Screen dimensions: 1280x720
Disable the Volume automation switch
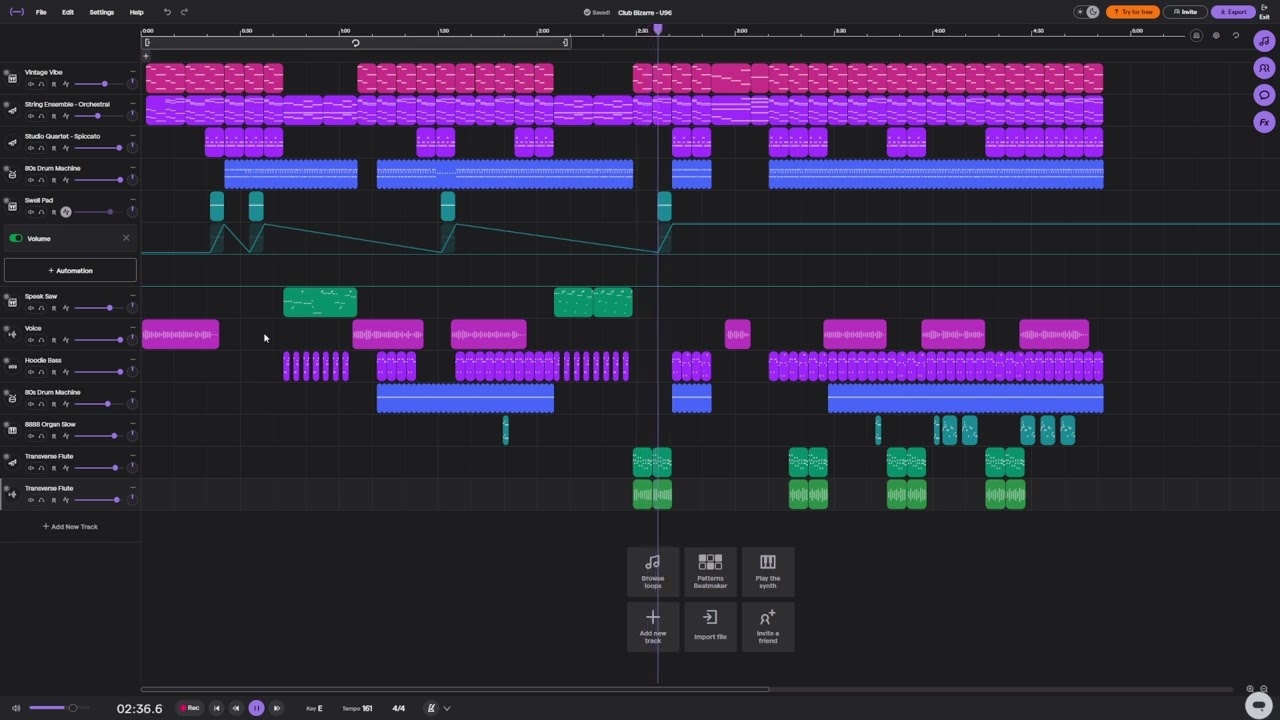16,238
